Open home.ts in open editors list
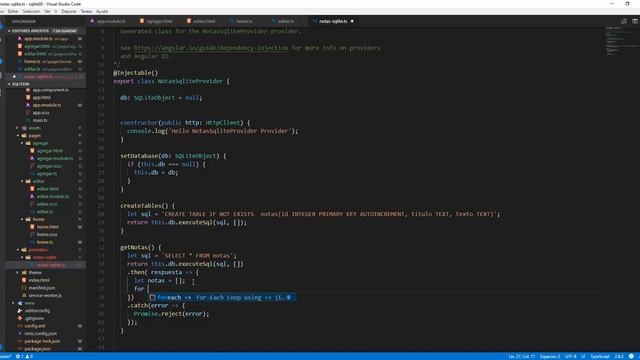The width and height of the screenshot is (640, 360). 46,62
